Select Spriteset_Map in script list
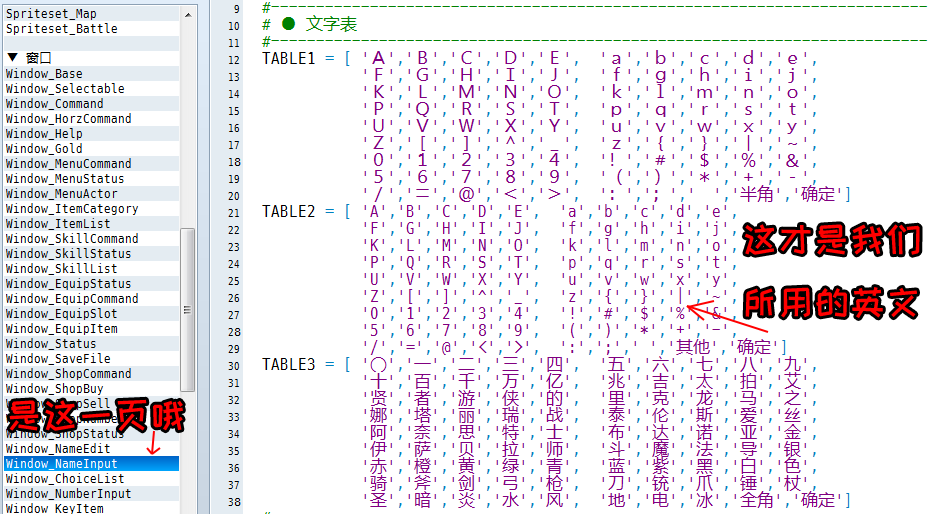The image size is (928, 514). pos(91,14)
